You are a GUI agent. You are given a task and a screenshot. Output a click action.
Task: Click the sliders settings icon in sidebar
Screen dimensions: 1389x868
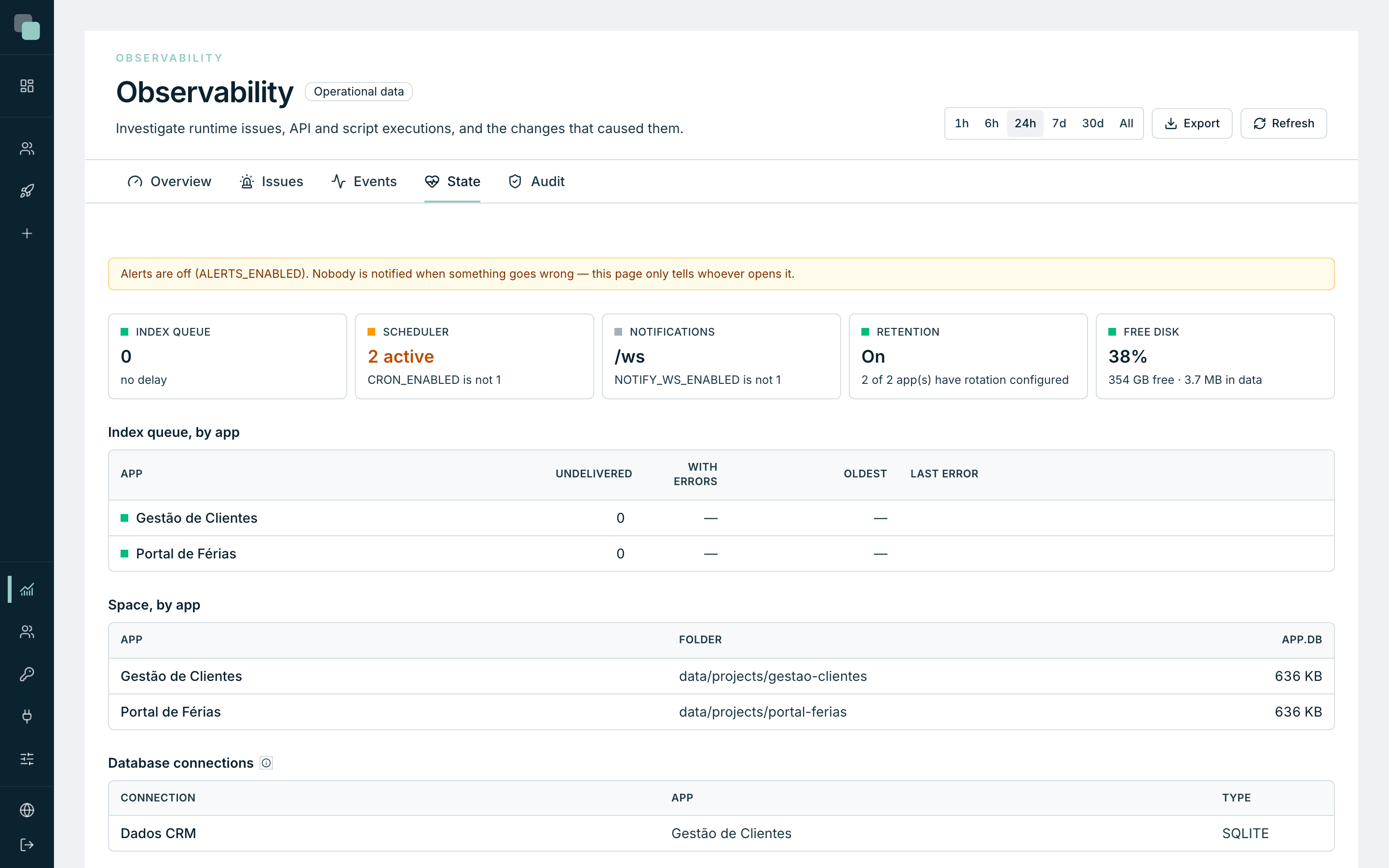27,759
